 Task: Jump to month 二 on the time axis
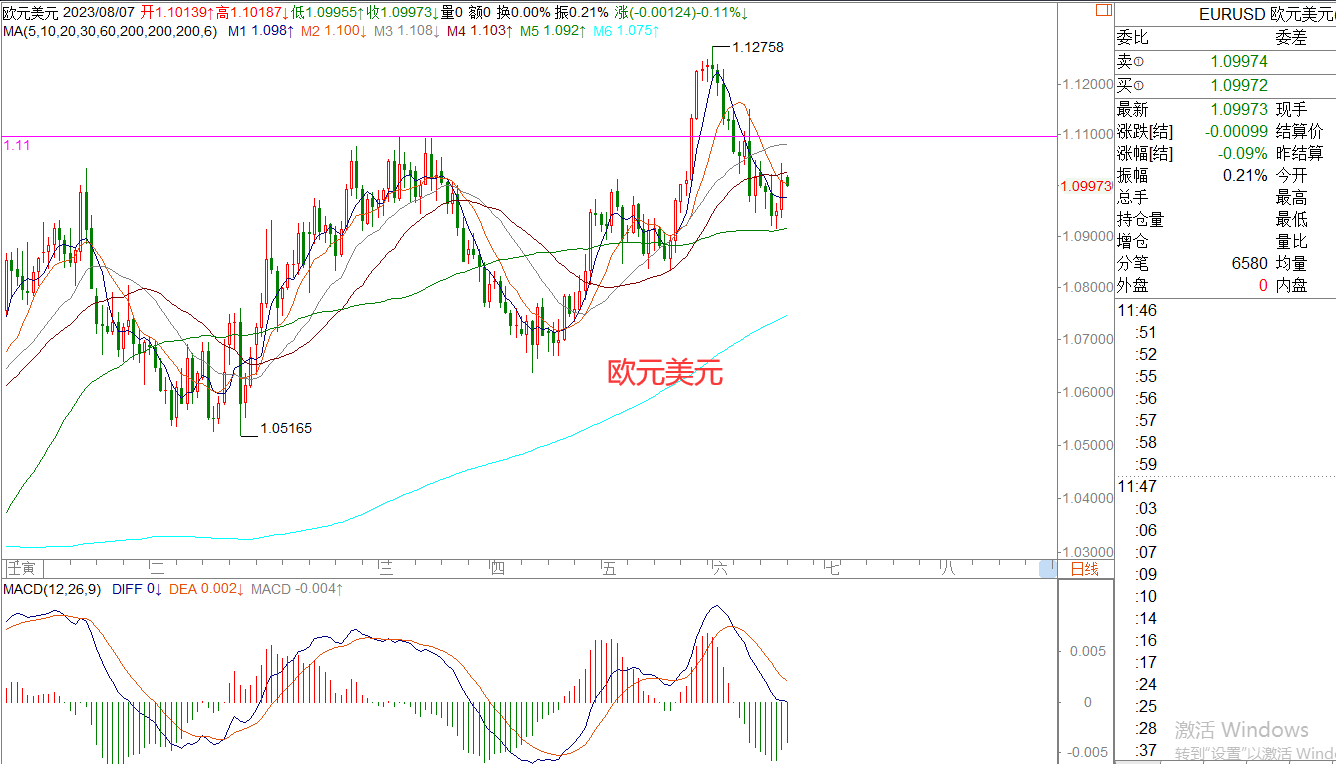155,569
